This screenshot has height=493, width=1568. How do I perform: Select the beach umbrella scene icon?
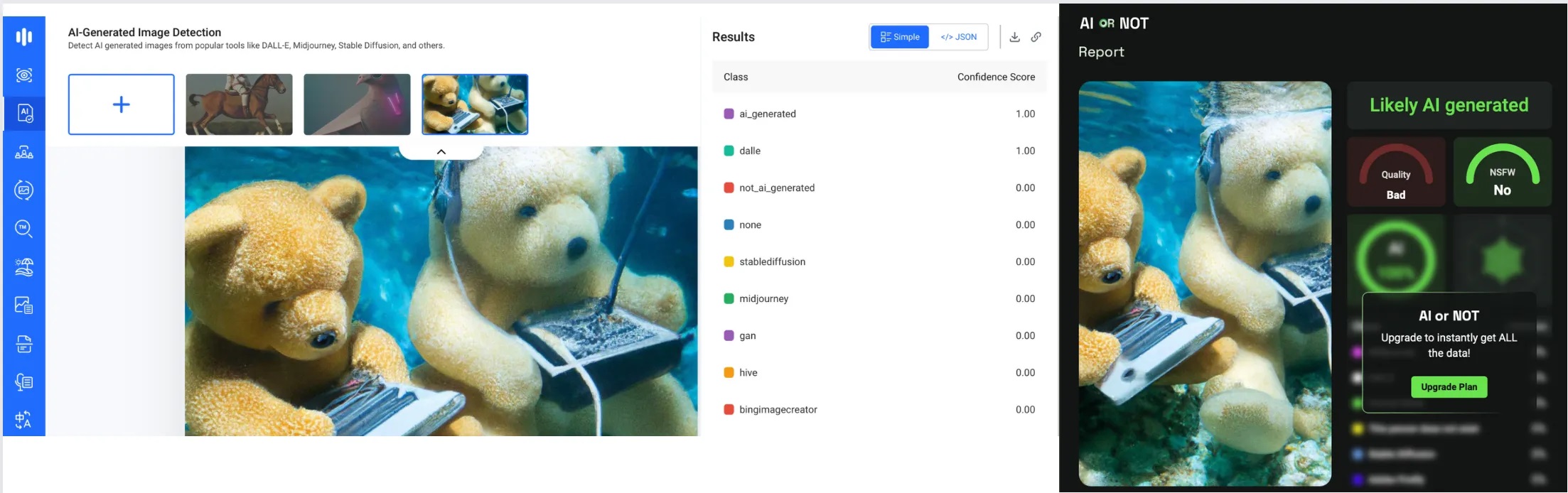click(x=24, y=267)
